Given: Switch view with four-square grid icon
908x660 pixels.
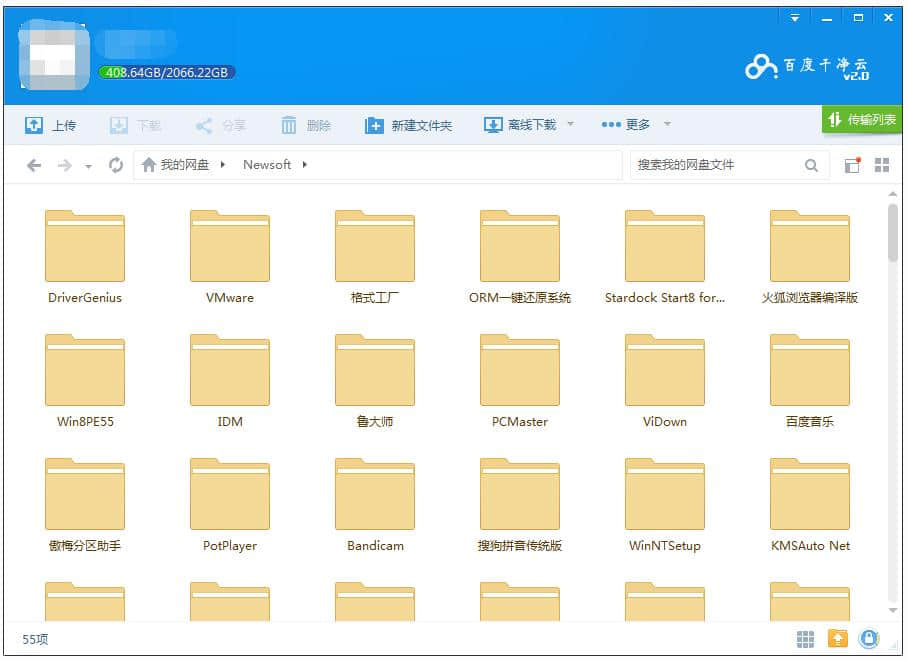Looking at the screenshot, I should click(x=882, y=165).
